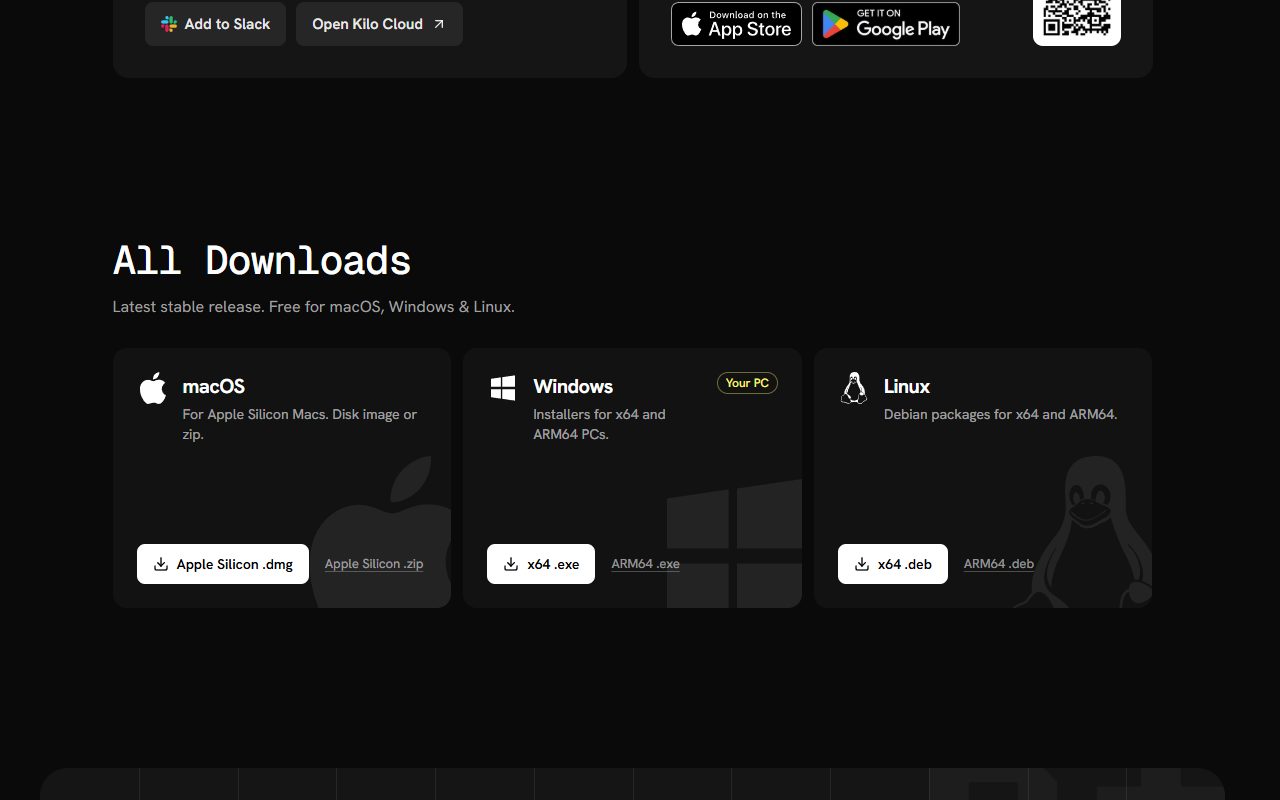Follow the Apple Silicon .zip link
The image size is (1280, 800).
[x=374, y=564]
